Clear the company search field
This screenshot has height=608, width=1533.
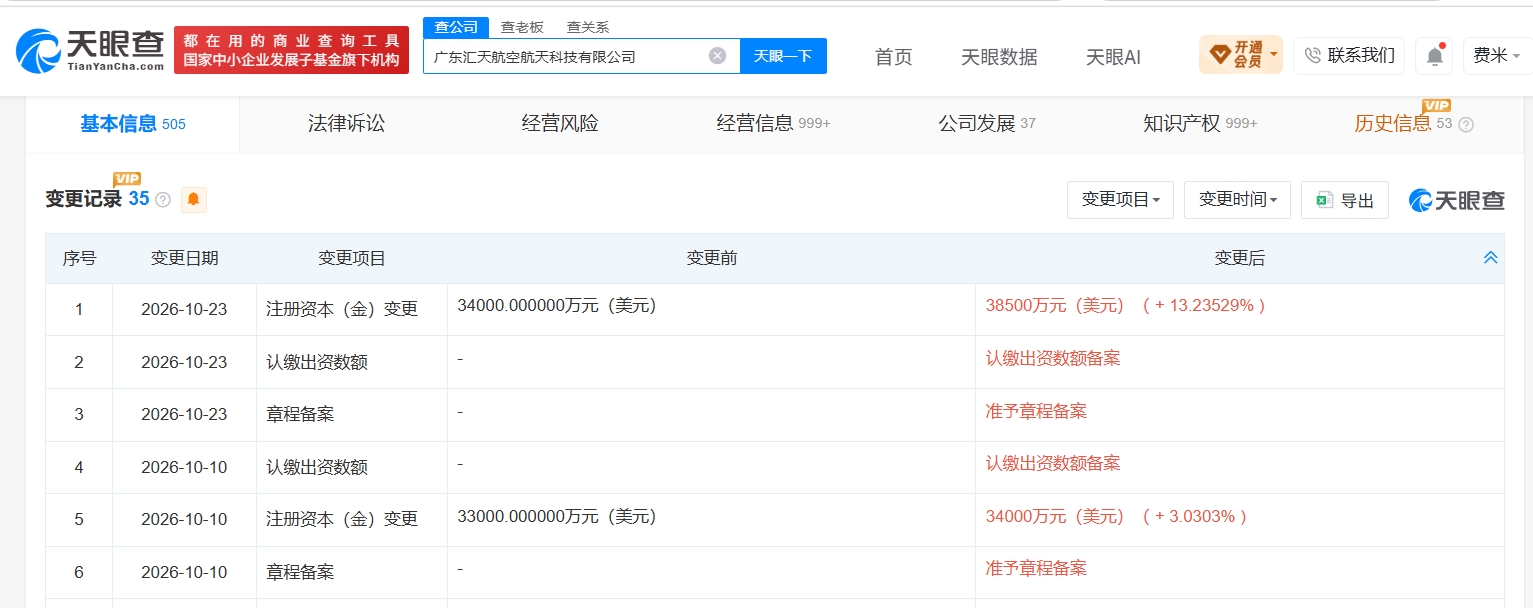click(717, 56)
